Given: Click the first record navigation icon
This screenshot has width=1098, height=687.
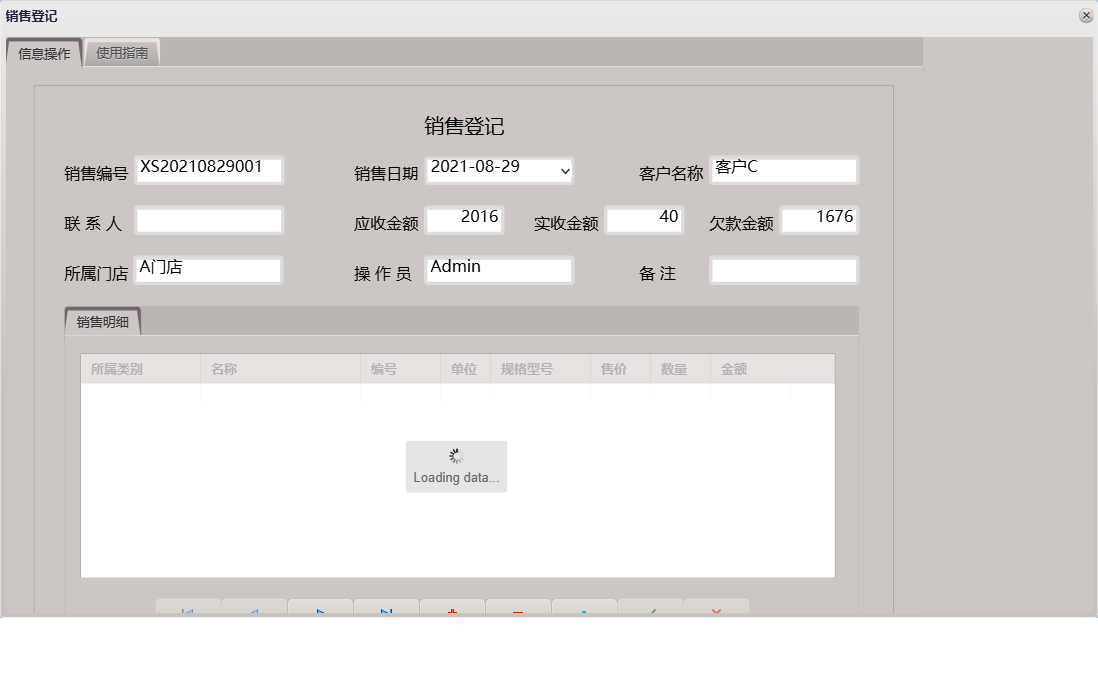Looking at the screenshot, I should 187,609.
